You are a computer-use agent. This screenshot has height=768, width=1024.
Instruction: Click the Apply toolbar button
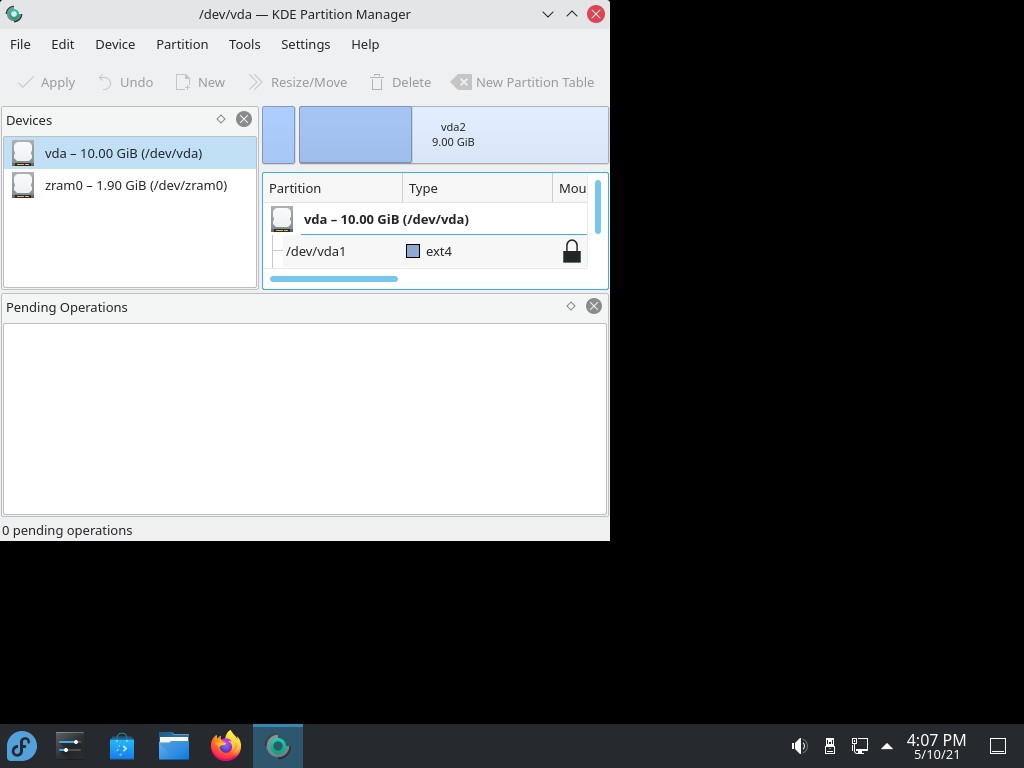pos(46,82)
